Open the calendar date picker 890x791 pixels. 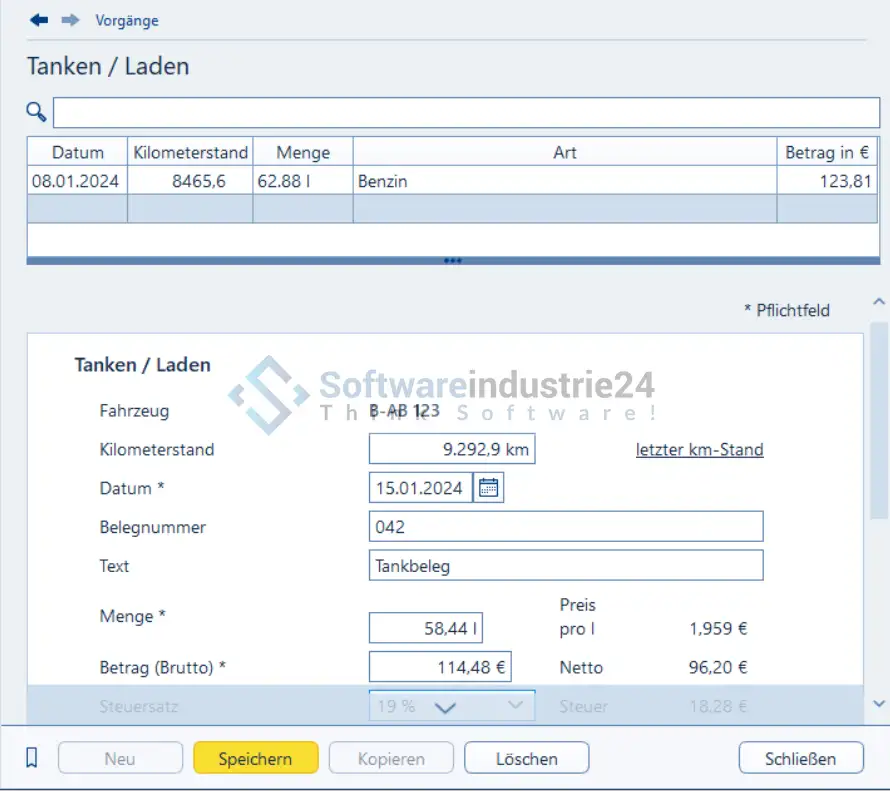488,488
